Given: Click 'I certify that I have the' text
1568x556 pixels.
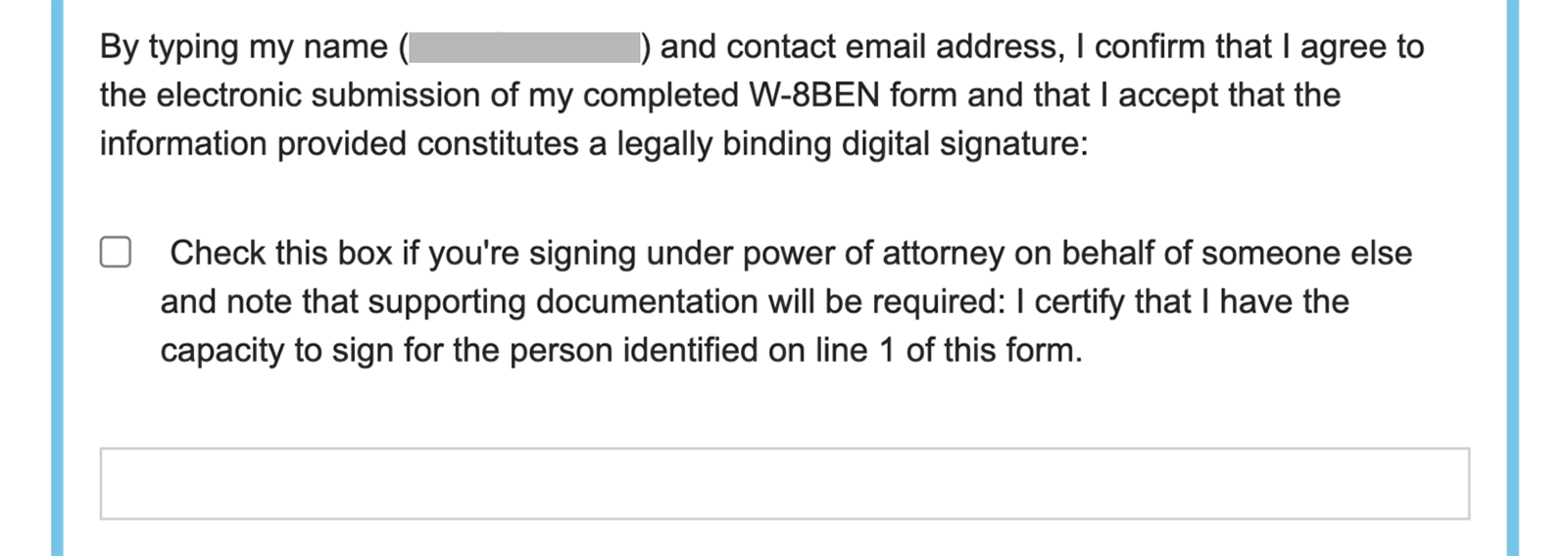Looking at the screenshot, I should pos(1182,302).
